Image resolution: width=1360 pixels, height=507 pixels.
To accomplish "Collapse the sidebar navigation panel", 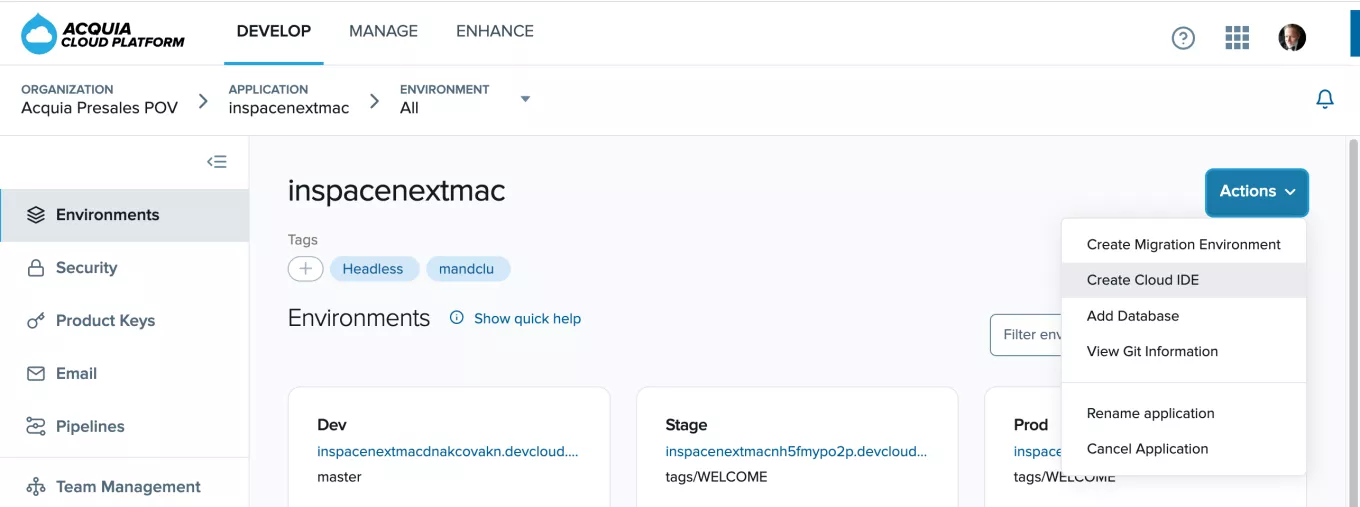I will click(217, 162).
